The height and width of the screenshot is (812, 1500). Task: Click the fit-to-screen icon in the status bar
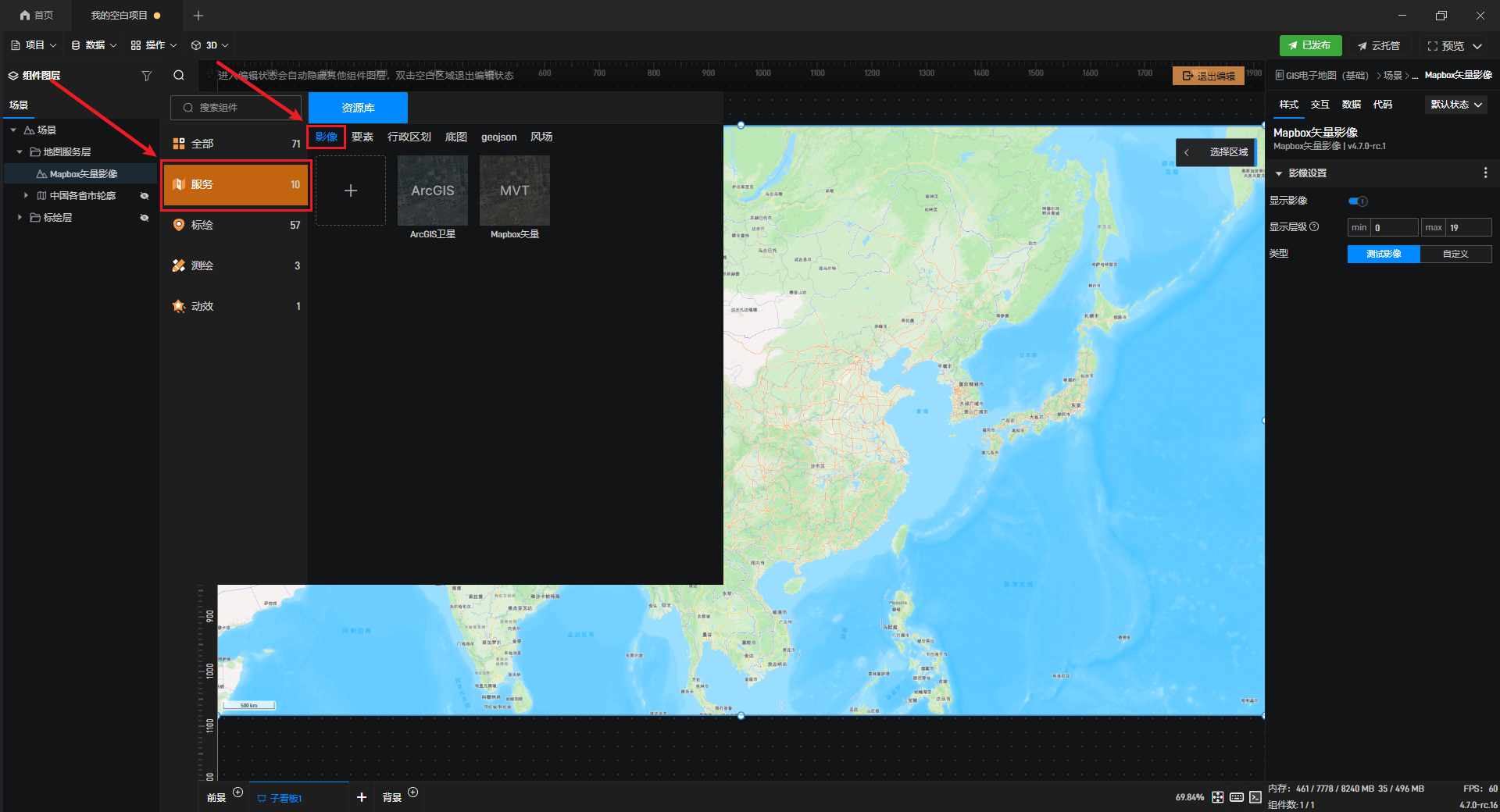pyautogui.click(x=1217, y=797)
